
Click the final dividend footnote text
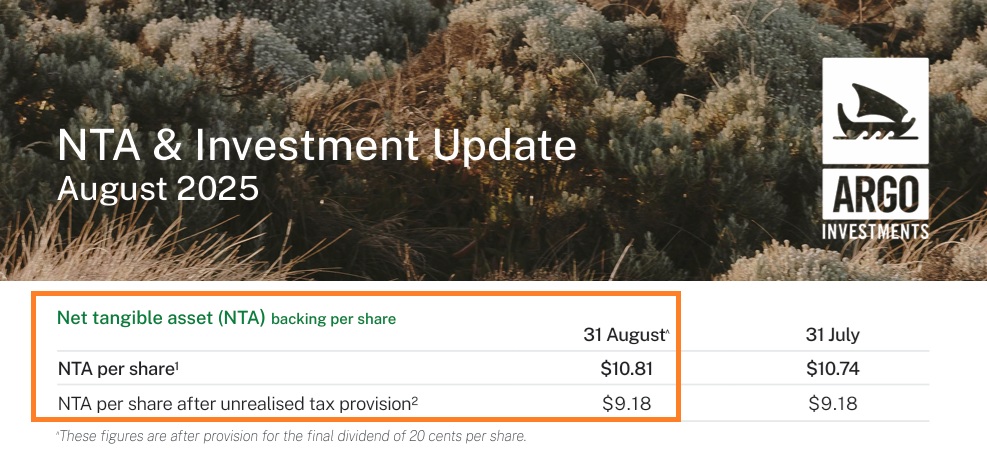coord(294,436)
